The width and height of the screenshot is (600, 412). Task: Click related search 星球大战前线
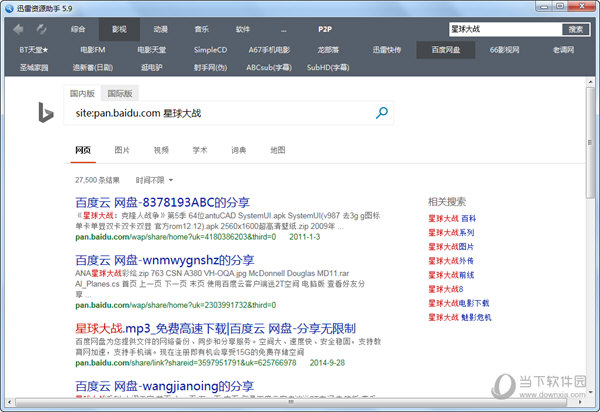(x=451, y=275)
